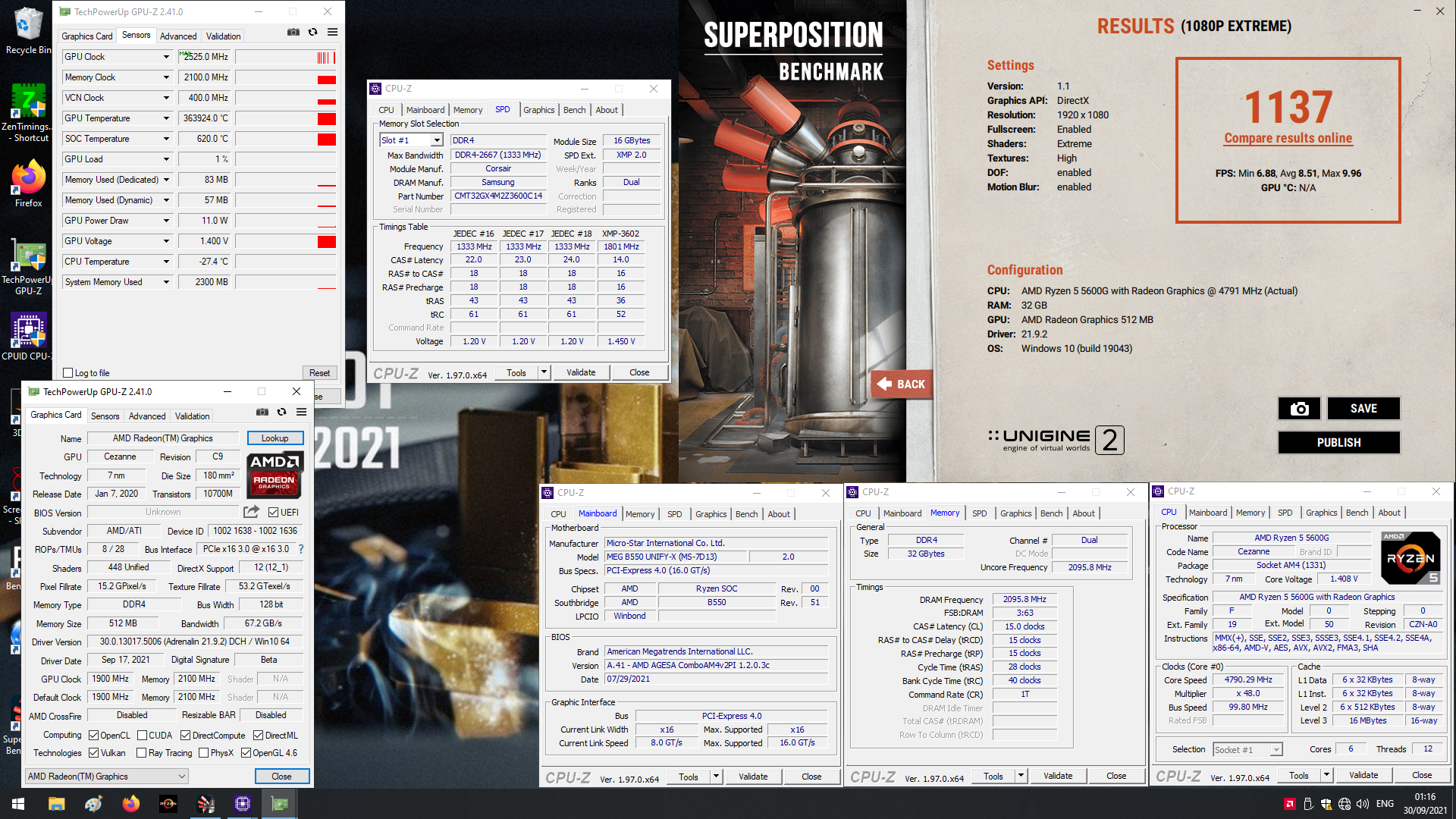This screenshot has width=1456, height=819.
Task: Click PUBLISH button in Superposition results
Action: [1338, 442]
